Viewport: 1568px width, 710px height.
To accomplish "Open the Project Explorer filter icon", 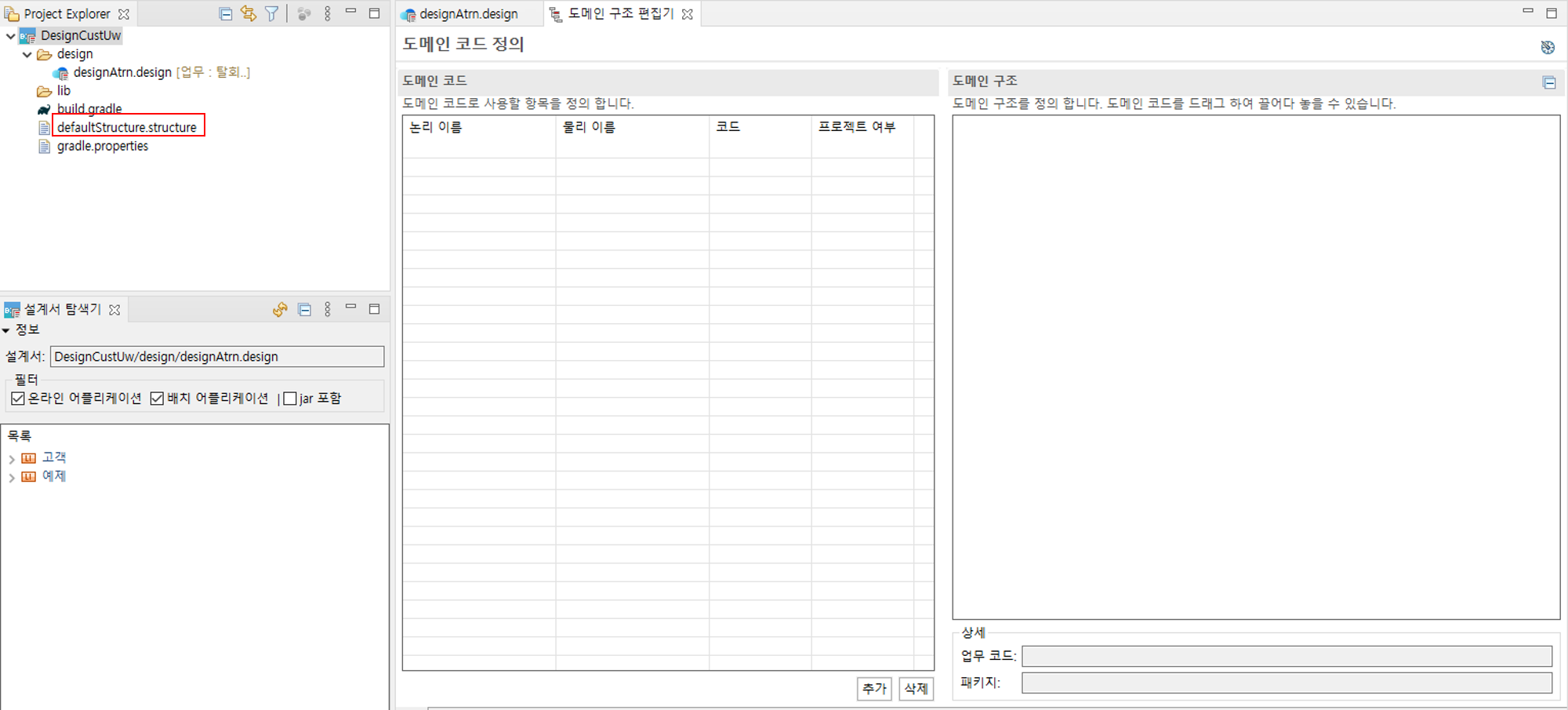I will click(x=271, y=13).
